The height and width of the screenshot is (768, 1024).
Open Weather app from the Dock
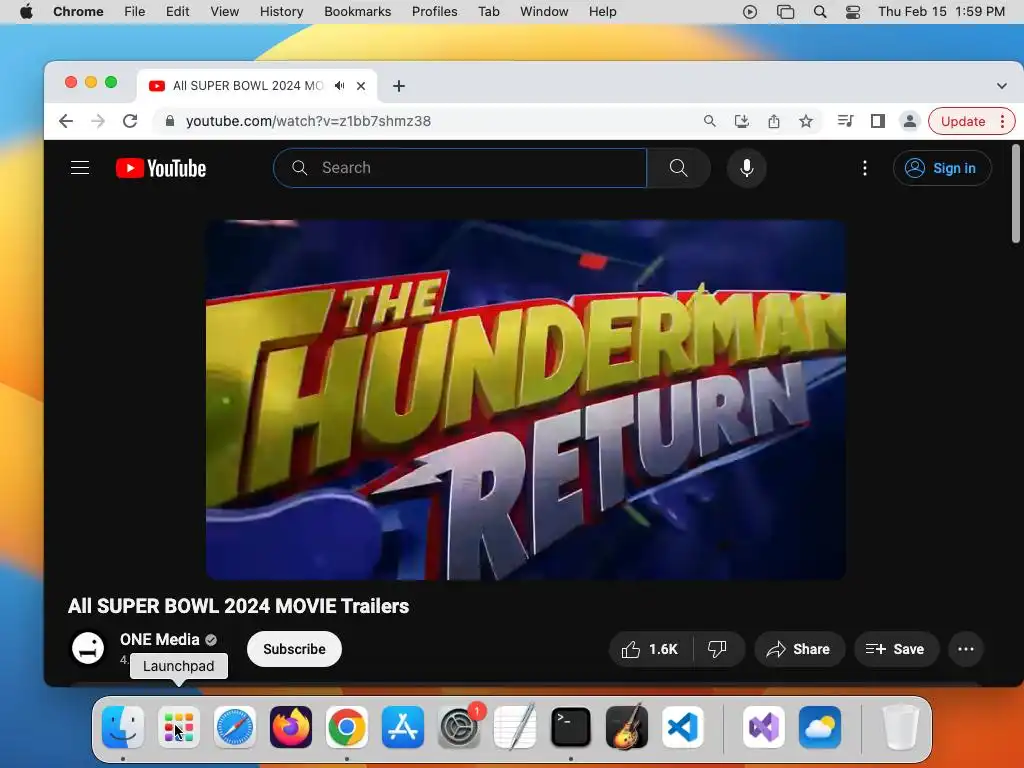(820, 727)
